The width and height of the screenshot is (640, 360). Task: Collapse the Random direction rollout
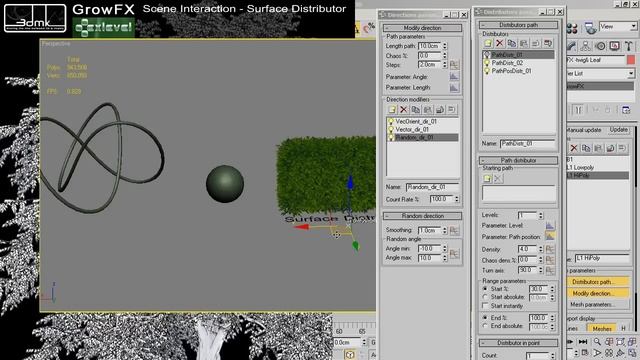click(422, 216)
